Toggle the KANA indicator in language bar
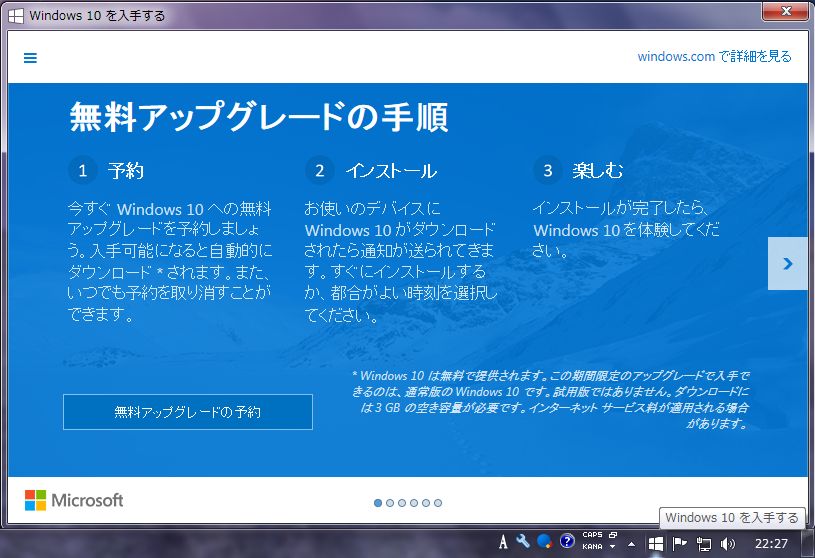The image size is (815, 558). [593, 547]
